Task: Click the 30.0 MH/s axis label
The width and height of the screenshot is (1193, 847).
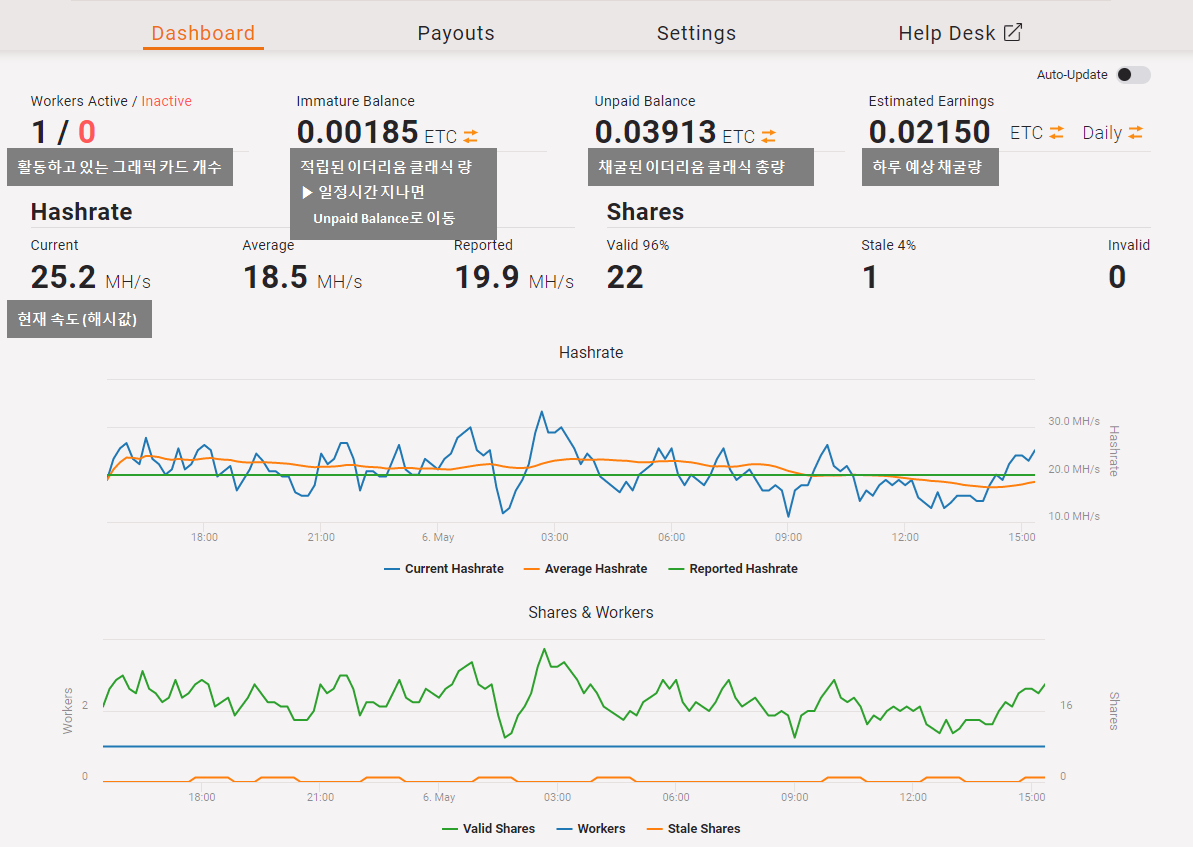Action: (x=1074, y=421)
